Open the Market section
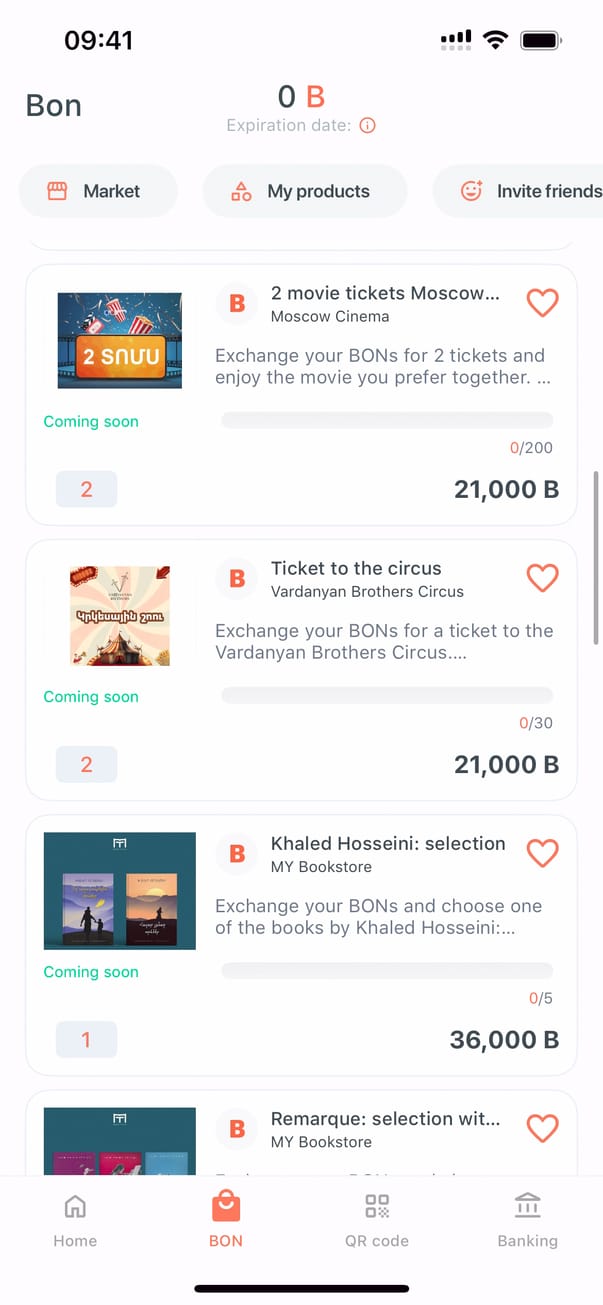The height and width of the screenshot is (1305, 603). tap(98, 191)
